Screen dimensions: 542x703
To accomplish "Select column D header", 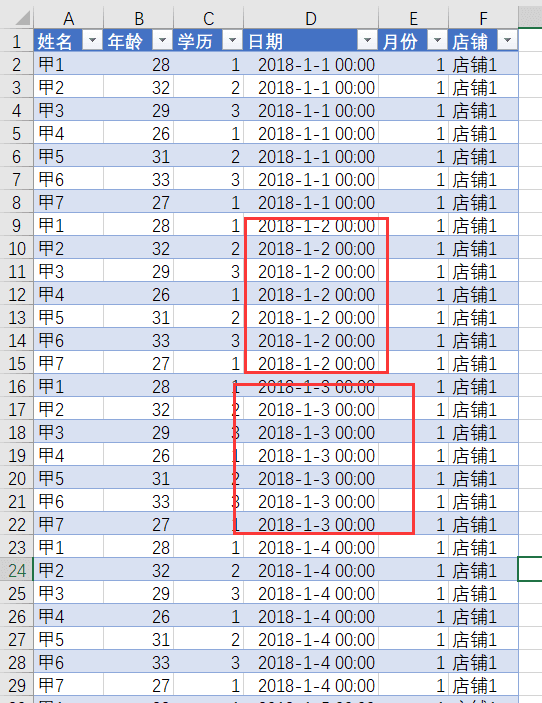I will click(311, 18).
